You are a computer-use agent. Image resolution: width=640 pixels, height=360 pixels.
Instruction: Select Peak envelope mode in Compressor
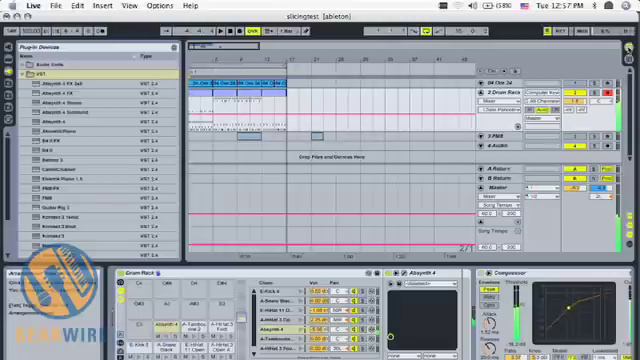coord(489,289)
